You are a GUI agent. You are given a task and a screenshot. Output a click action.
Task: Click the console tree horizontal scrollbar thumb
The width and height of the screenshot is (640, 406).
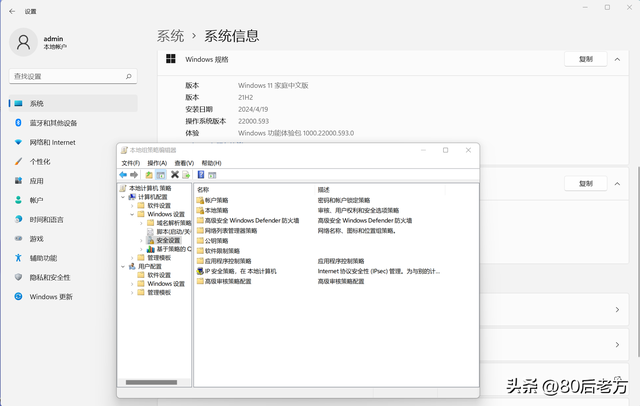(151, 382)
